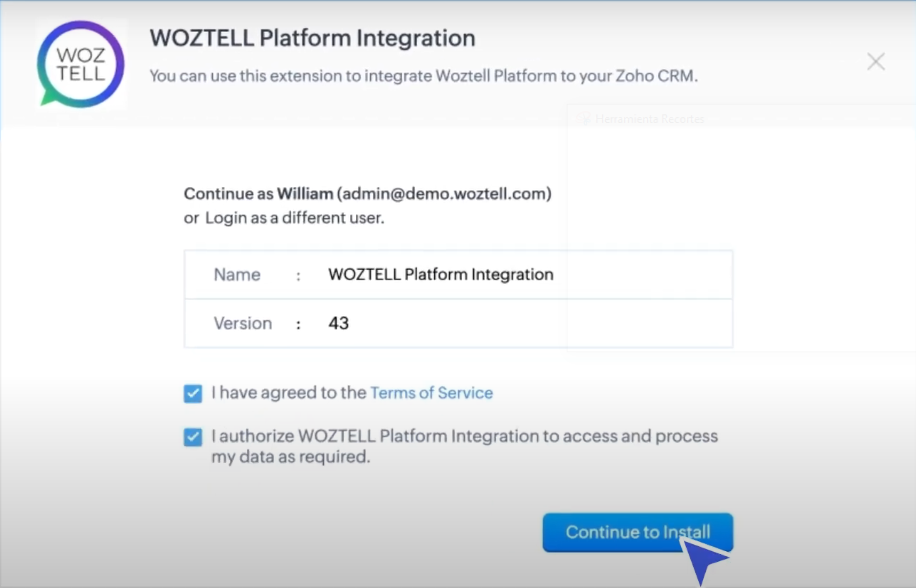Click the admin@demo.woztell.com email address
The width and height of the screenshot is (916, 588).
pyautogui.click(x=444, y=194)
